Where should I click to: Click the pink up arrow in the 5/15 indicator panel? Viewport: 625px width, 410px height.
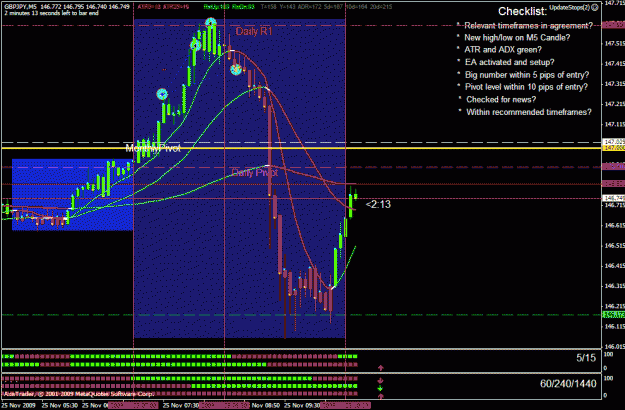381,367
